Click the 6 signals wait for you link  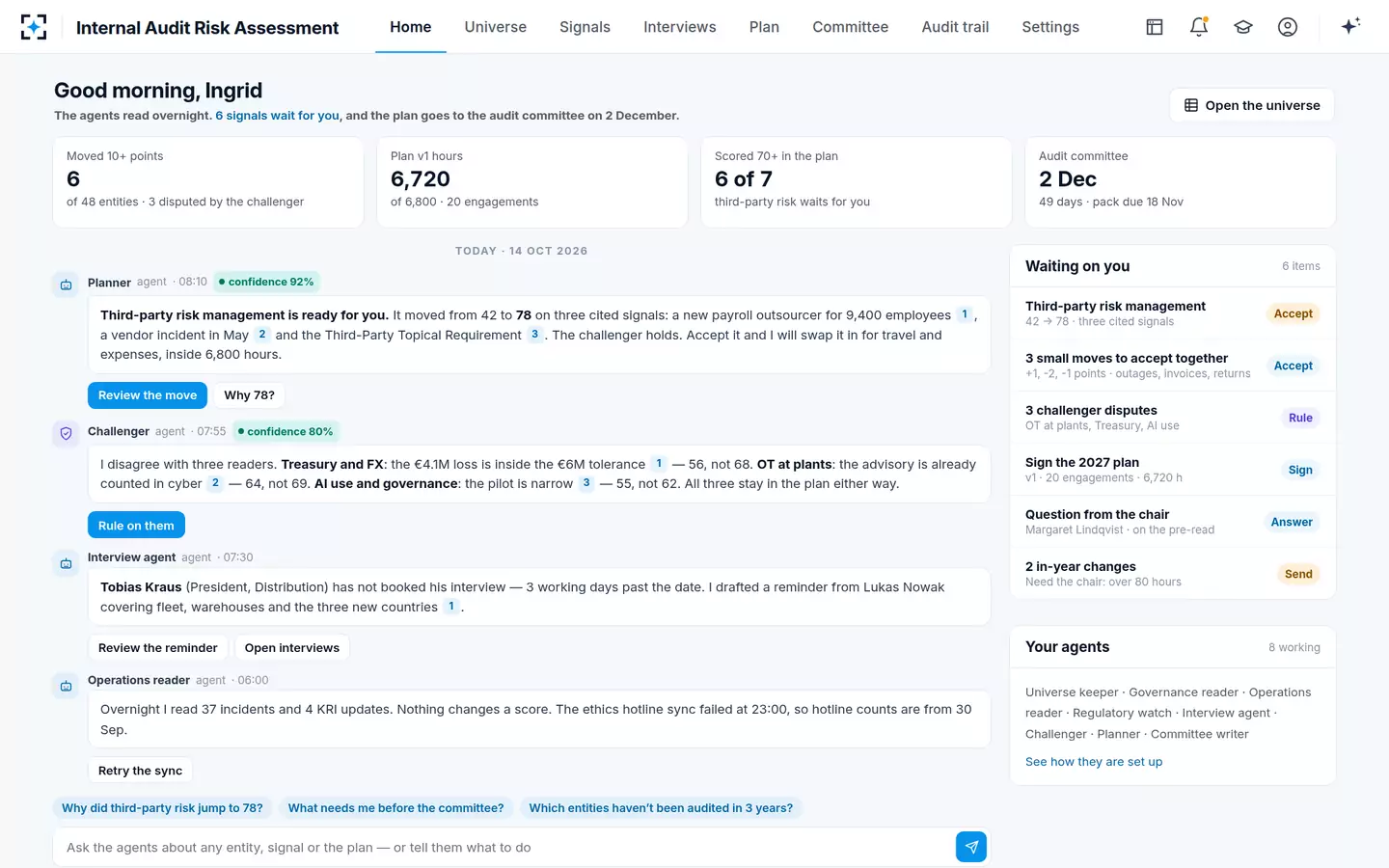pyautogui.click(x=277, y=116)
